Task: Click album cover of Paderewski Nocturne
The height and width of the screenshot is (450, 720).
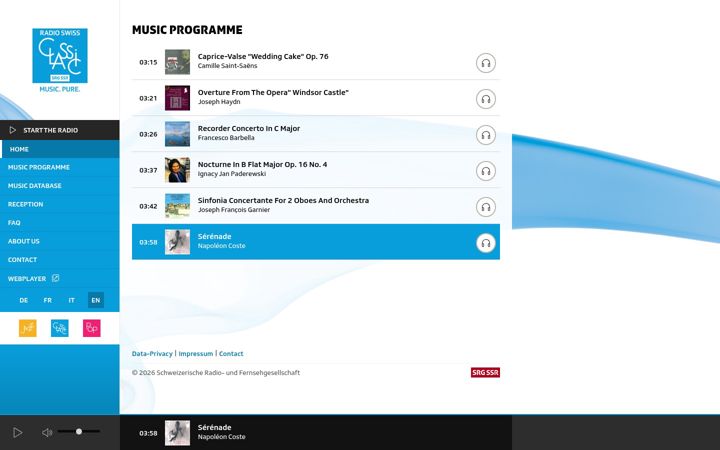Action: (x=177, y=170)
